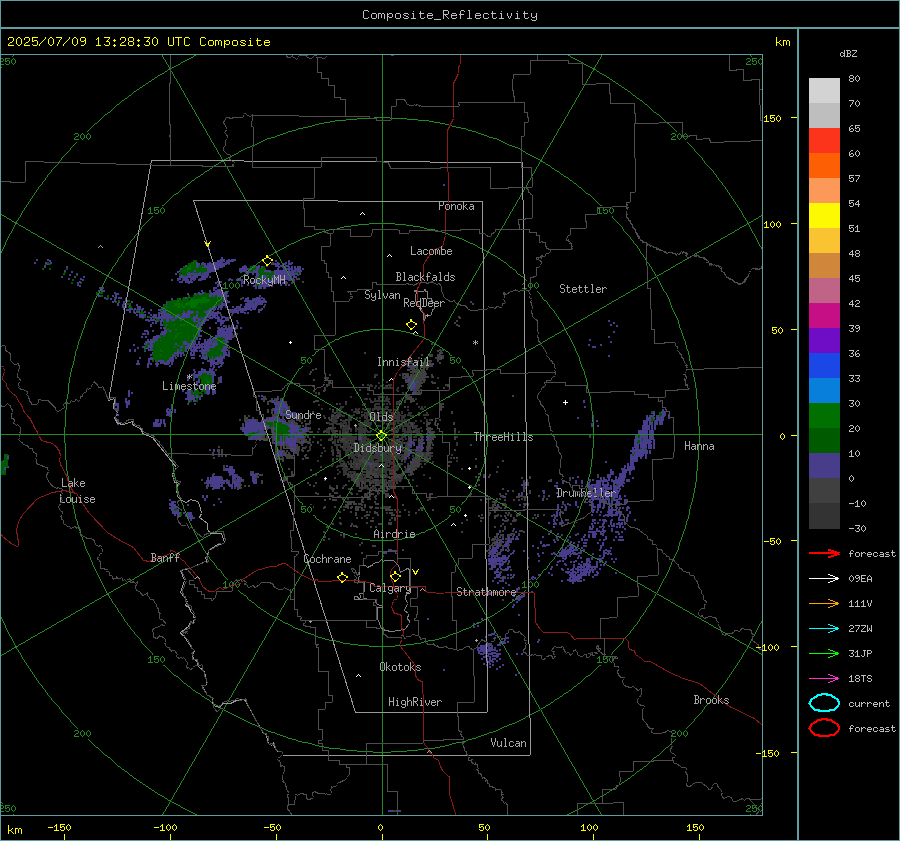Click the yellow diamond marker above Calgary
The height and width of the screenshot is (841, 900).
coord(395,576)
